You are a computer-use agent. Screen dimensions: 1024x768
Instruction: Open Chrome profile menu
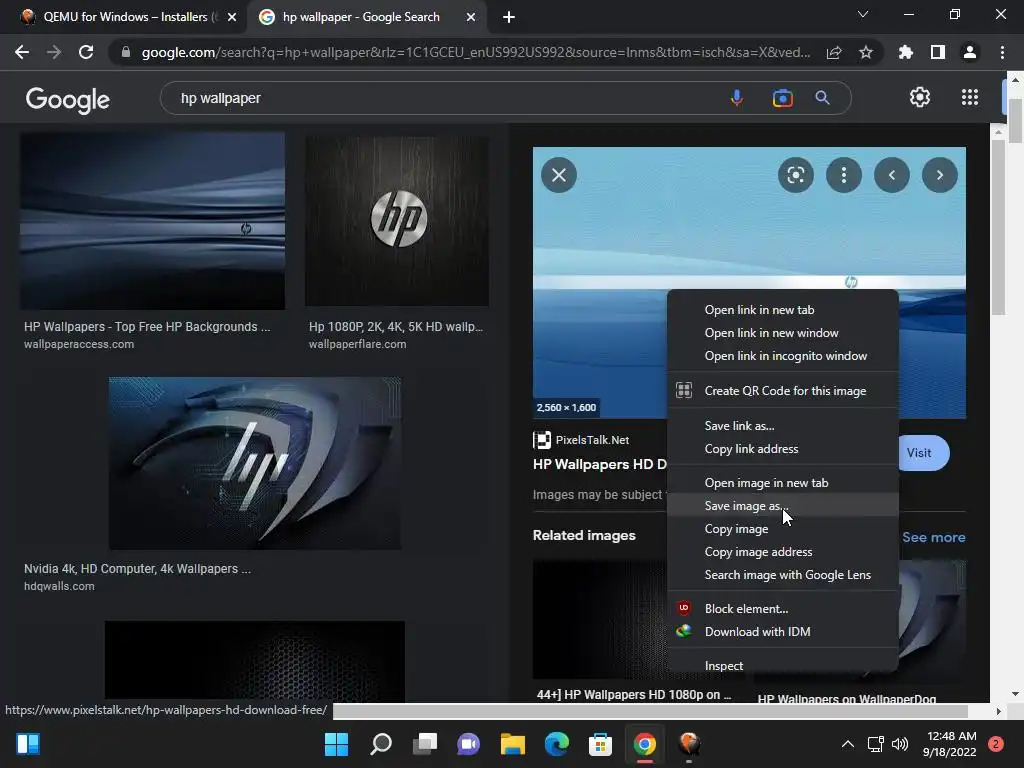(x=970, y=52)
